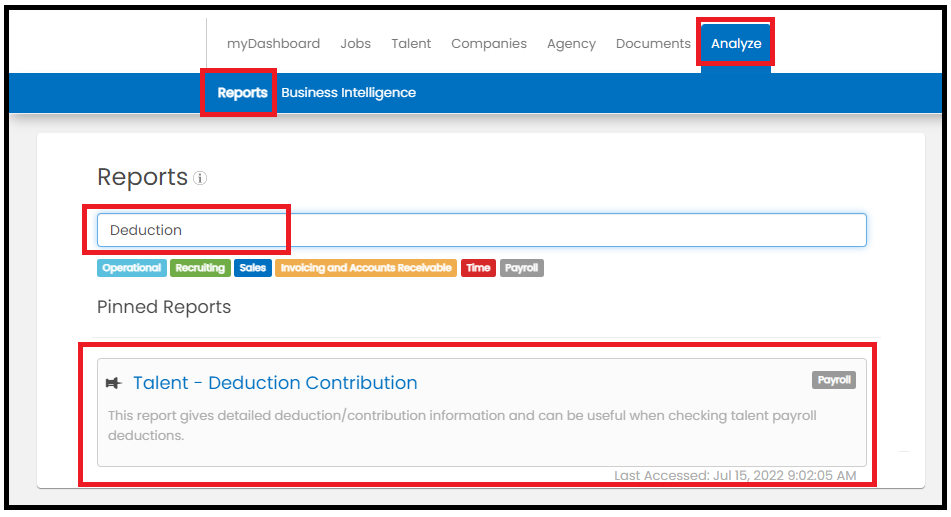This screenshot has height=517, width=951.
Task: Open the Documents menu
Action: [653, 44]
